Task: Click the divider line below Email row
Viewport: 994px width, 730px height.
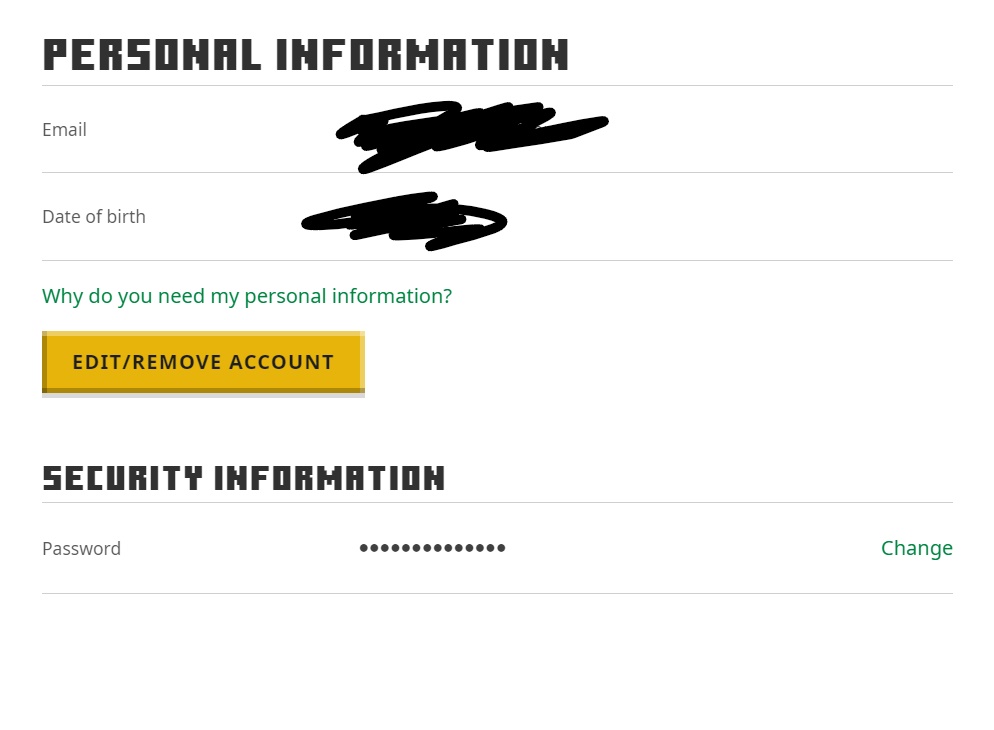Action: 497,173
